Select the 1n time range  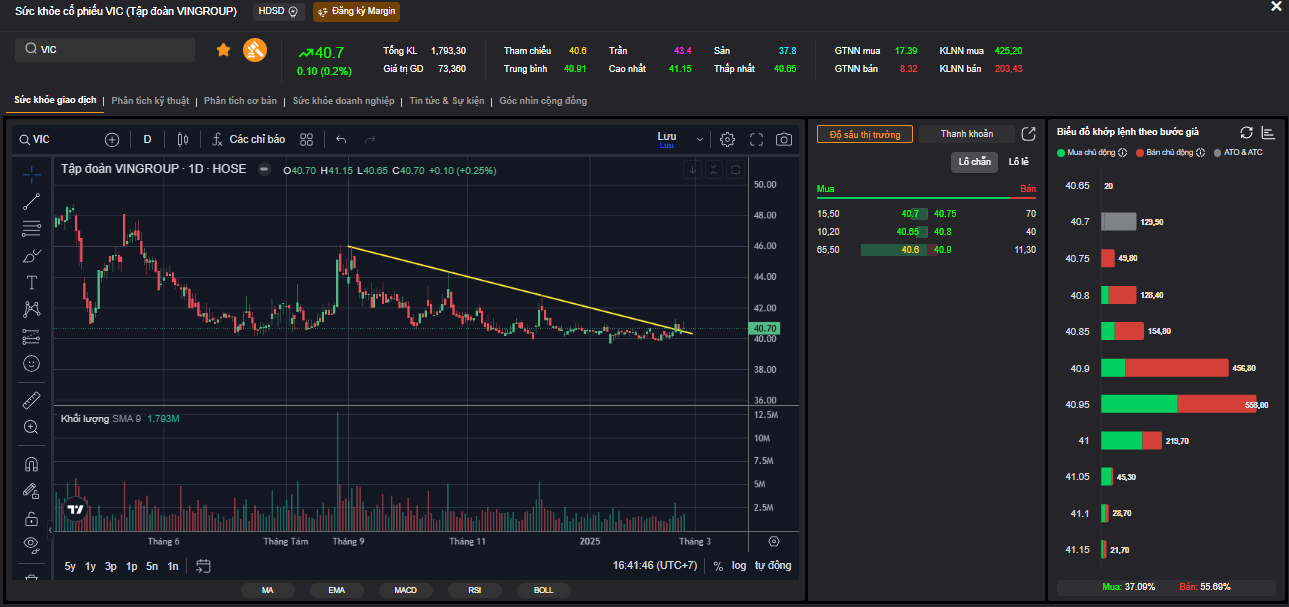173,566
